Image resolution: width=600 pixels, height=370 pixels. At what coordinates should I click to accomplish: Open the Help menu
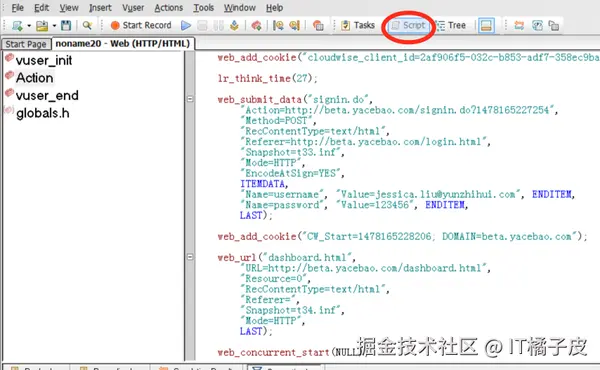tap(274, 8)
